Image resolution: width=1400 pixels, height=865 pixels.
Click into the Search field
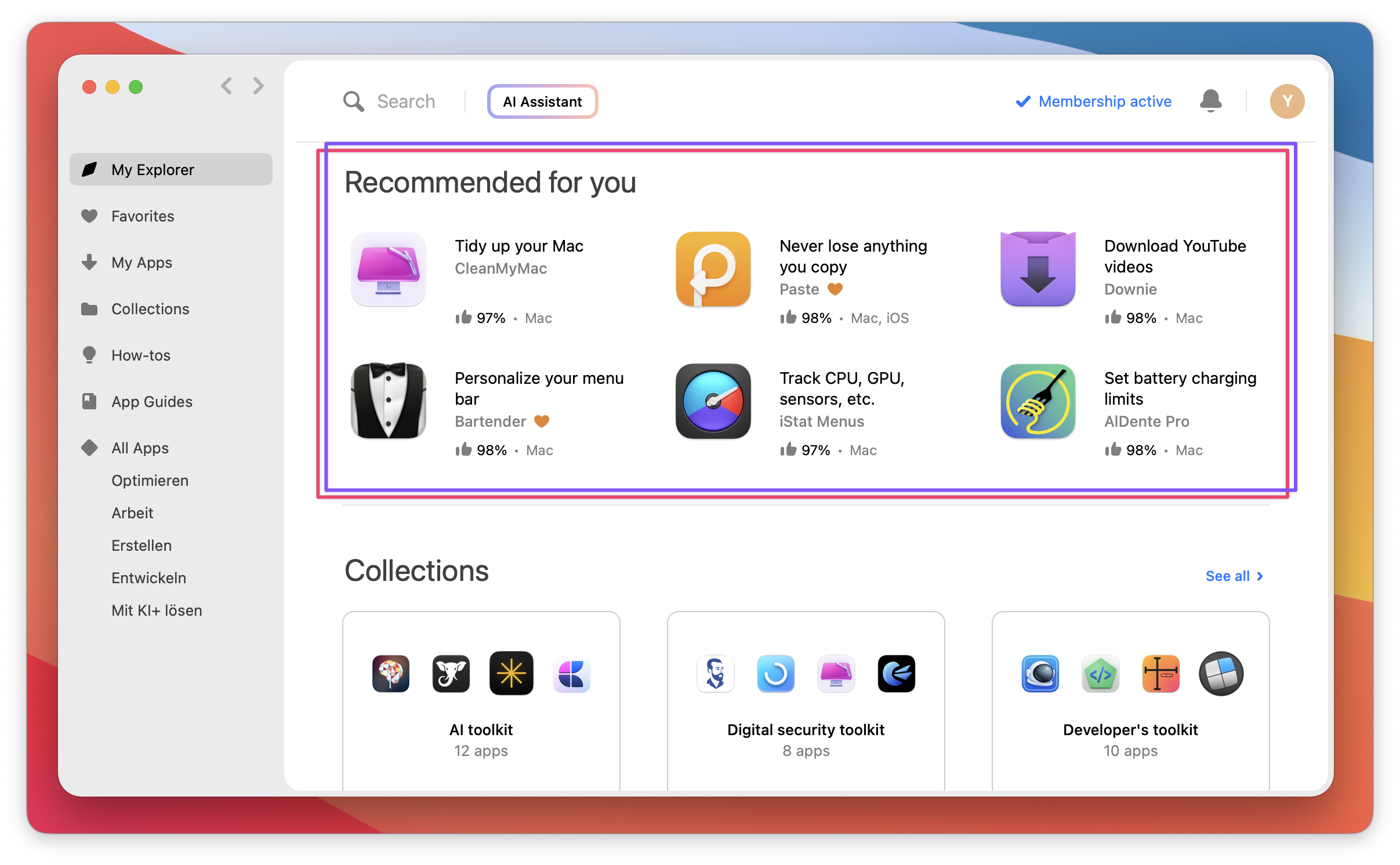pyautogui.click(x=406, y=101)
